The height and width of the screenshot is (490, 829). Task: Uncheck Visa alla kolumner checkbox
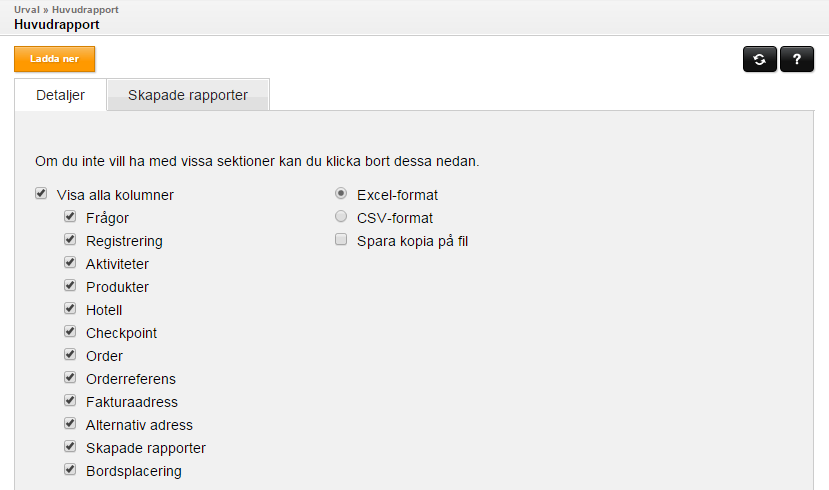41,193
